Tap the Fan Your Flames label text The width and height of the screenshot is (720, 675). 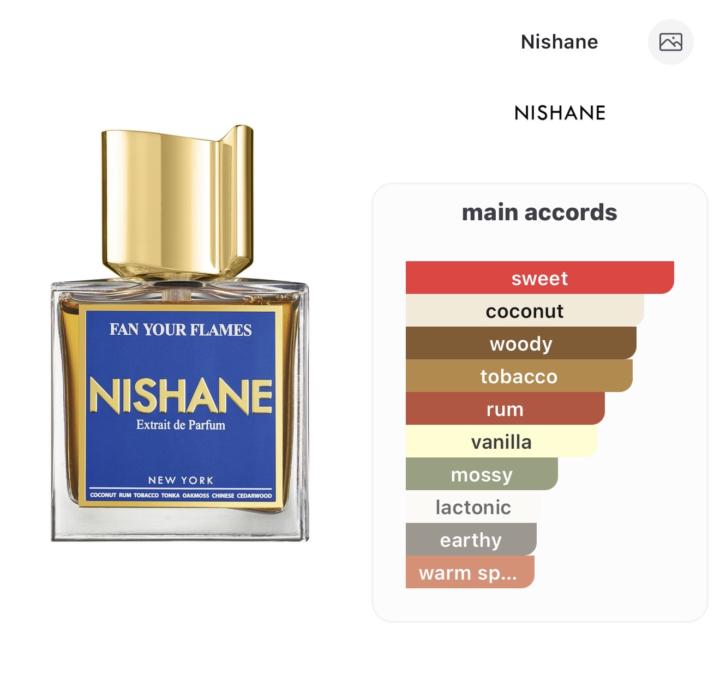tap(180, 330)
